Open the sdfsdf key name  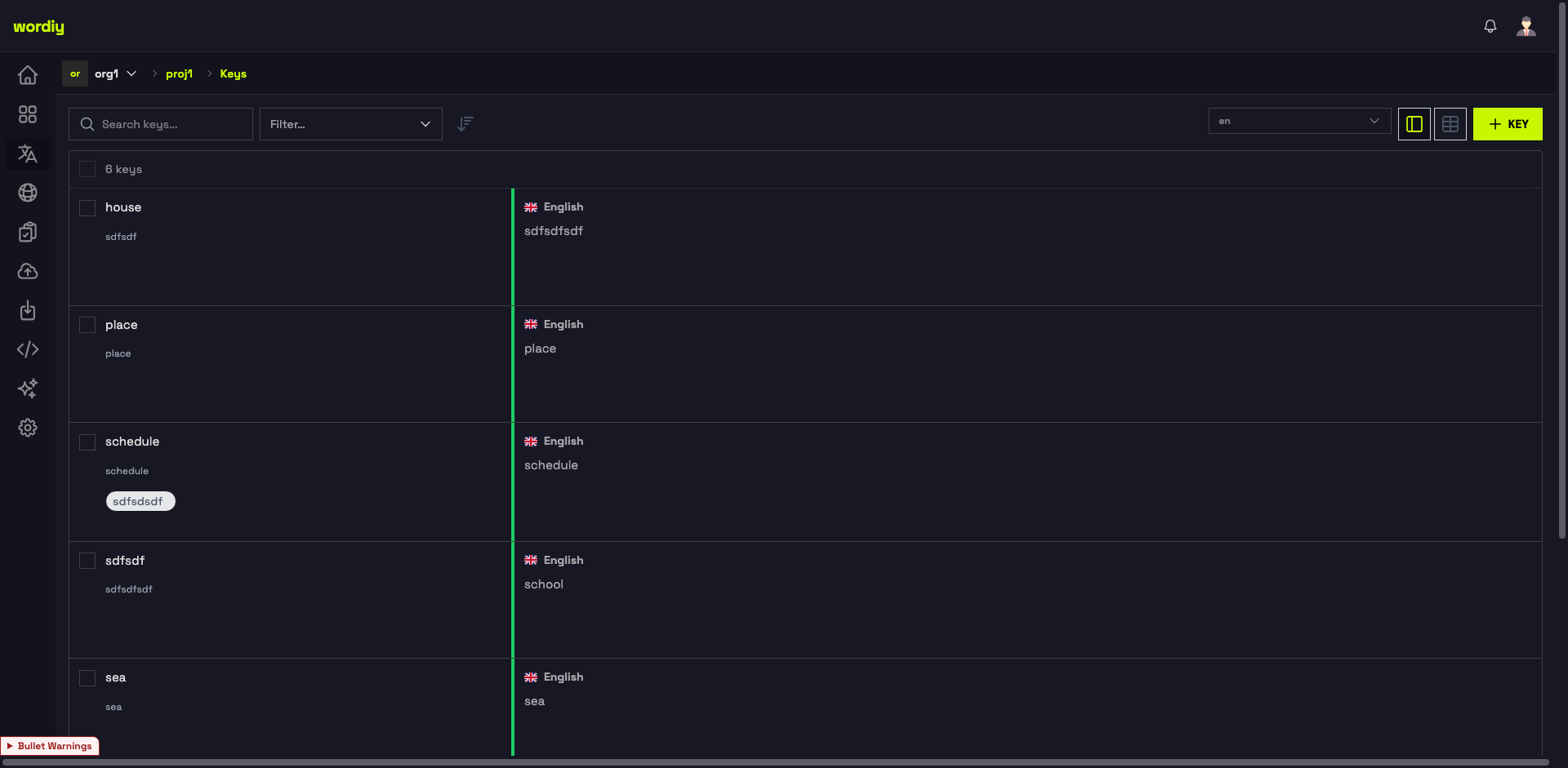click(125, 561)
